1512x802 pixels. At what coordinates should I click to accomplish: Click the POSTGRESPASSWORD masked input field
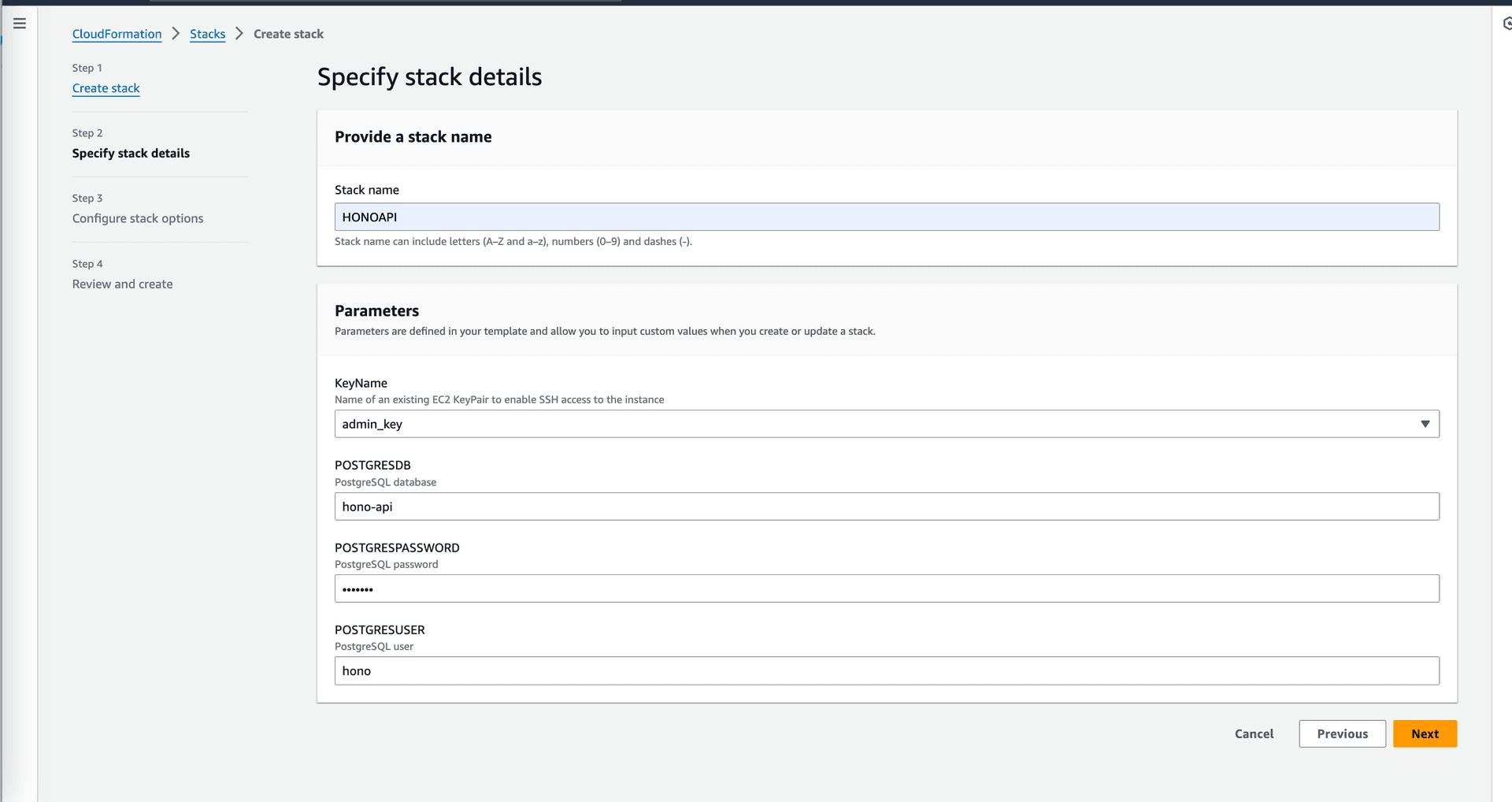tap(887, 589)
